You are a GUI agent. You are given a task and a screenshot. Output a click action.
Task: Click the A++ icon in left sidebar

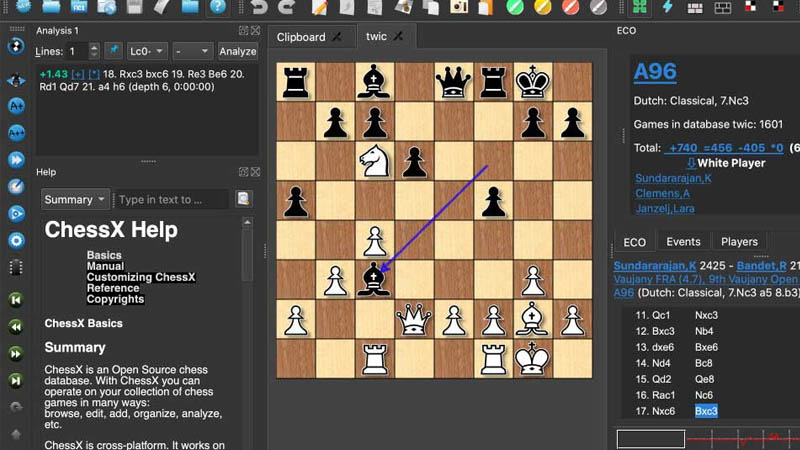[x=16, y=133]
